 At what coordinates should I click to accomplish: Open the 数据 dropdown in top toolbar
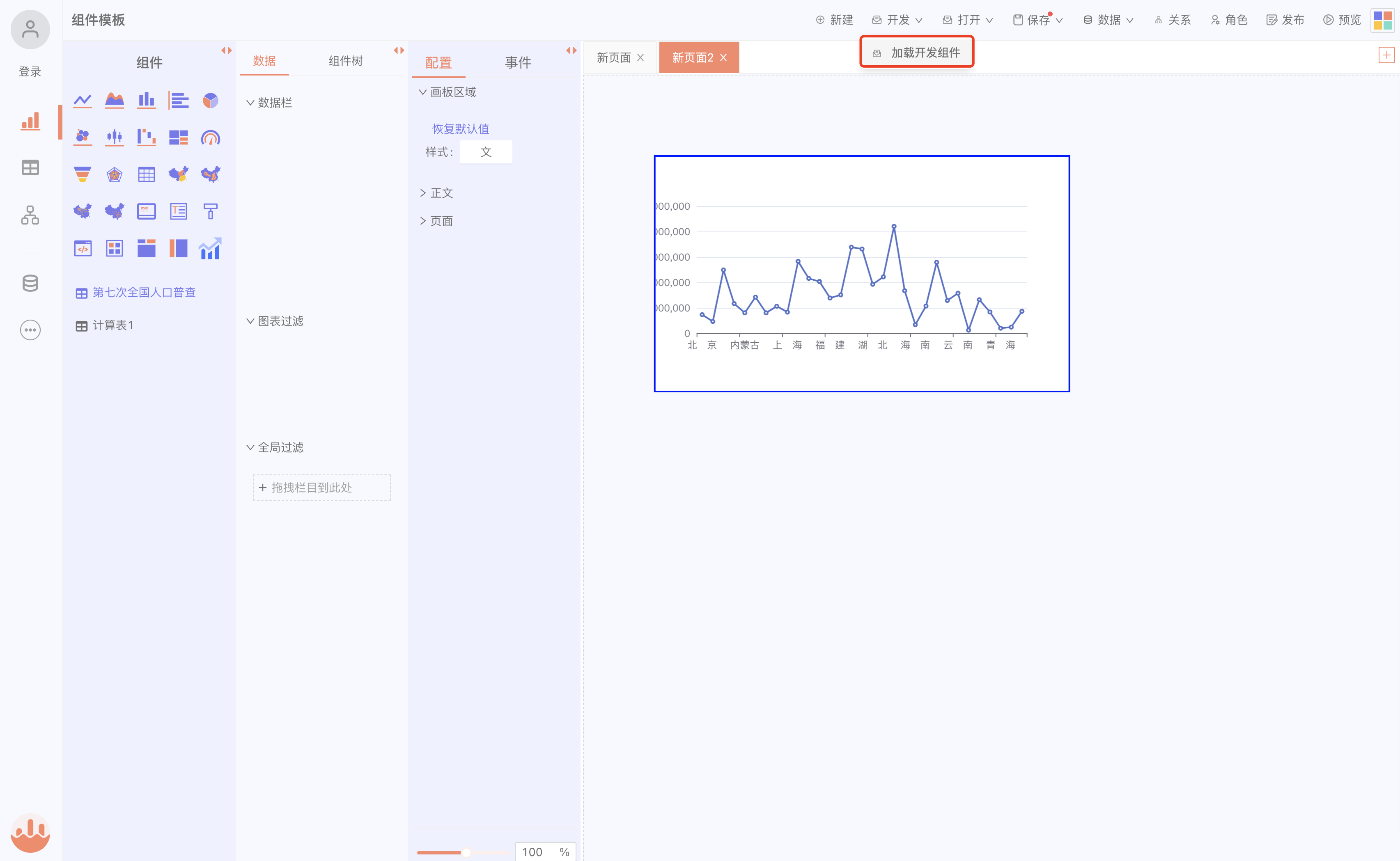[x=1109, y=20]
